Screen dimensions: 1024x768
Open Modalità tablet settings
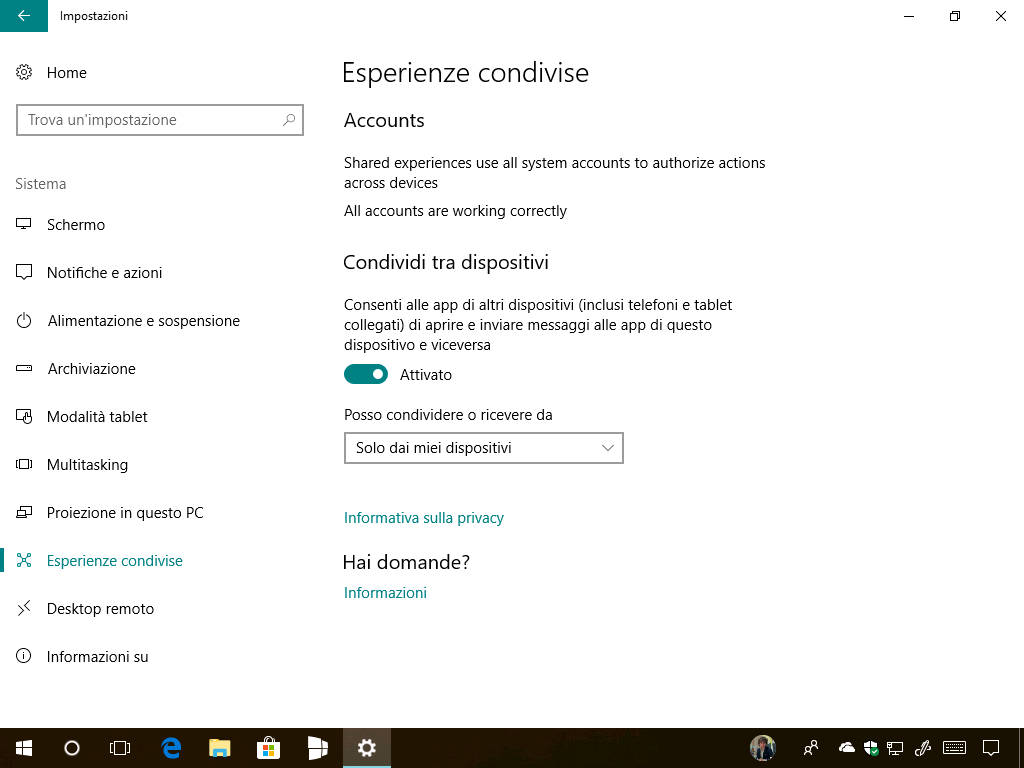[97, 417]
